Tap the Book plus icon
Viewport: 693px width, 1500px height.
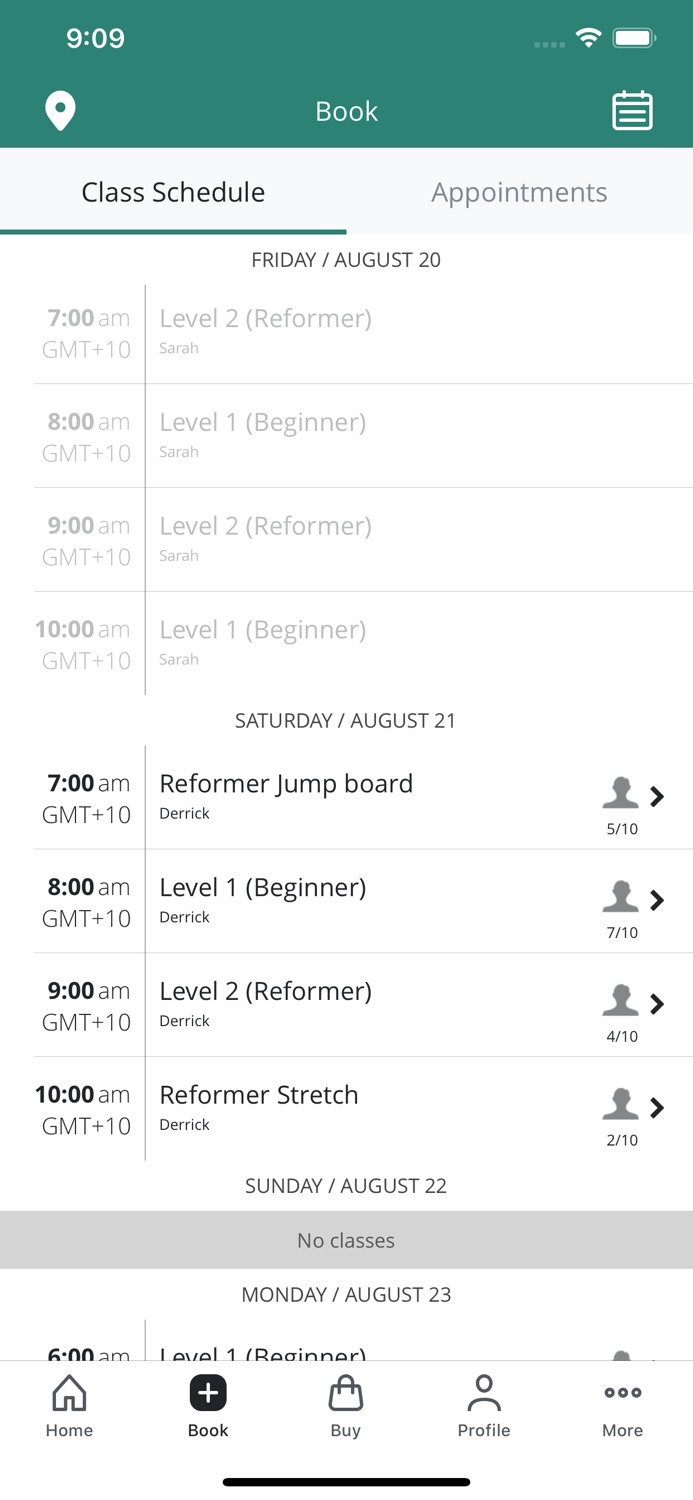[208, 1393]
